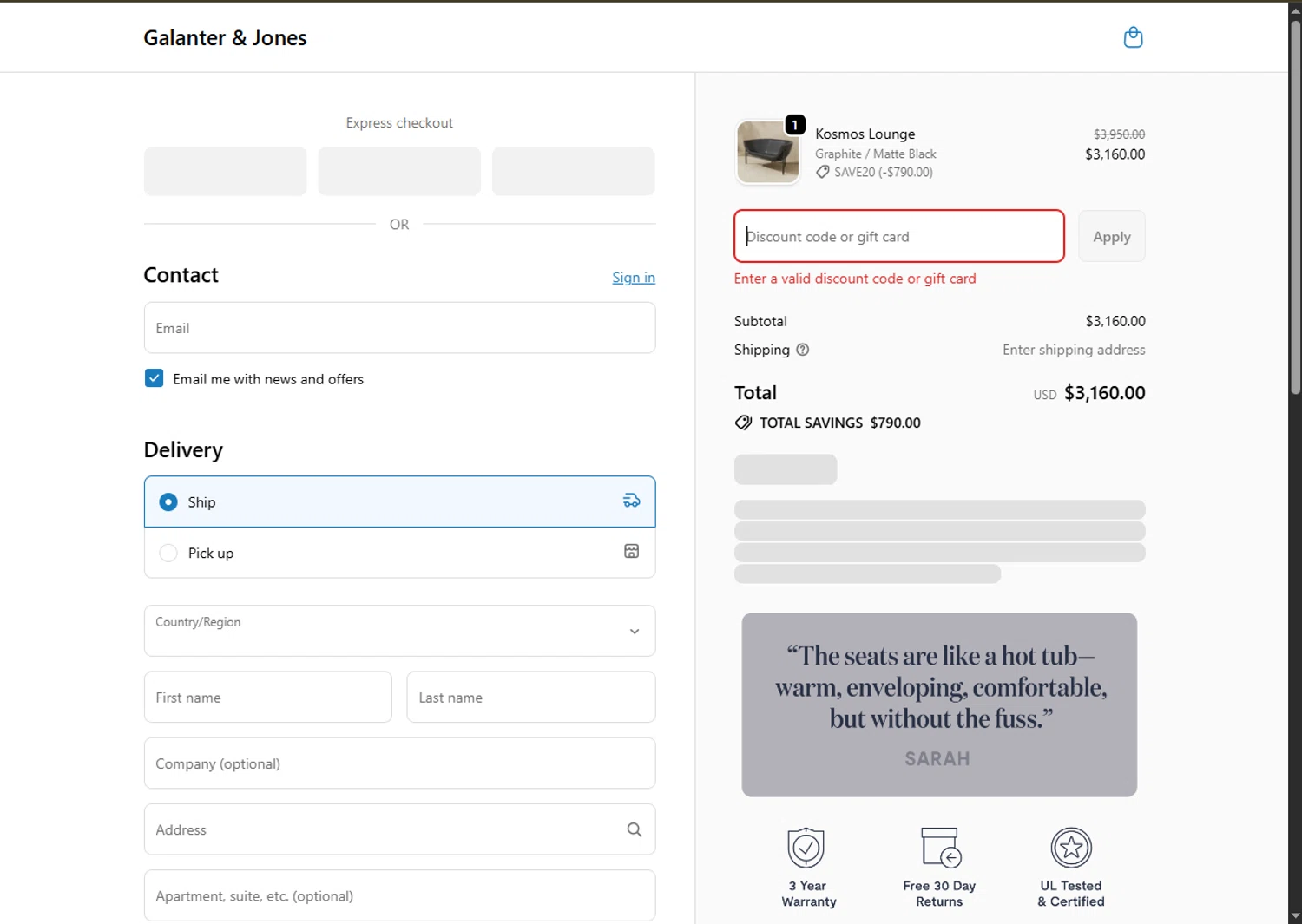
Task: Click the third express checkout button
Action: click(573, 171)
